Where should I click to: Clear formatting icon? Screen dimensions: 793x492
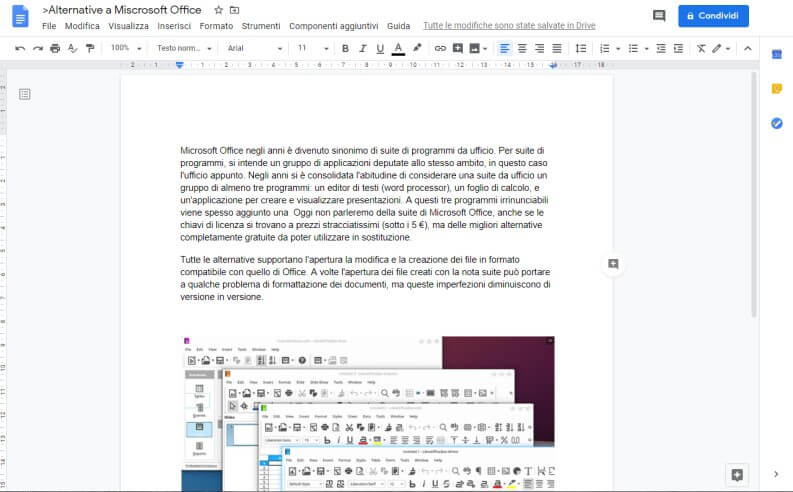(701, 49)
